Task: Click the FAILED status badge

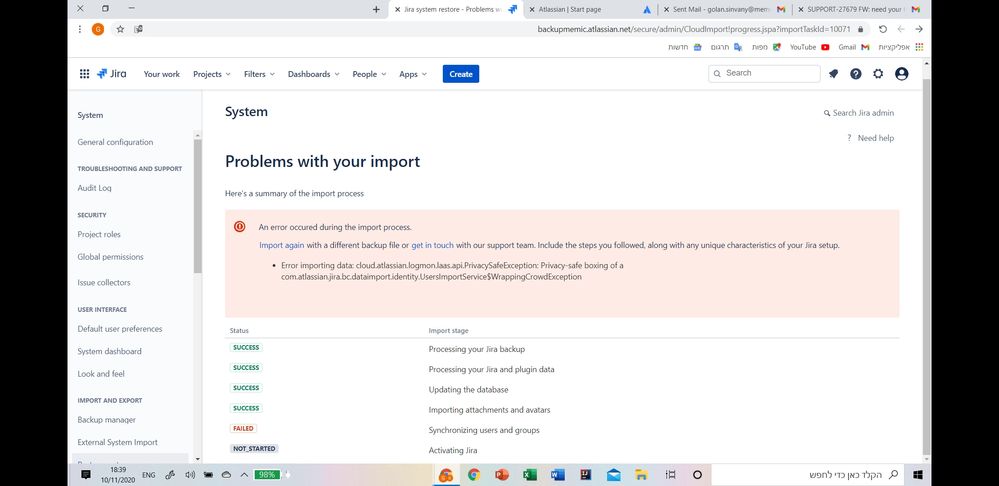Action: coord(243,429)
